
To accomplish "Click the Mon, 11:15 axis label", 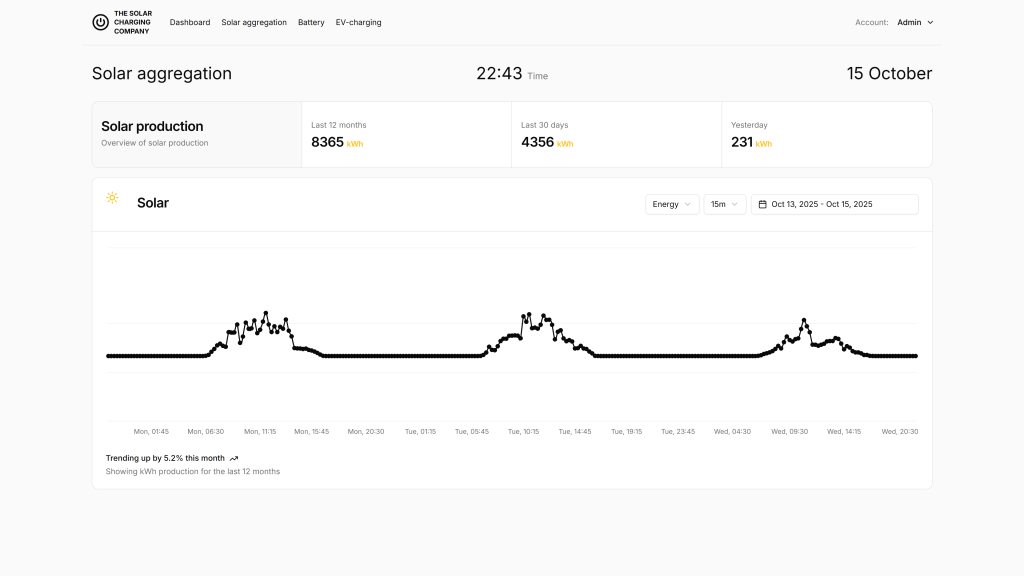I will click(259, 432).
